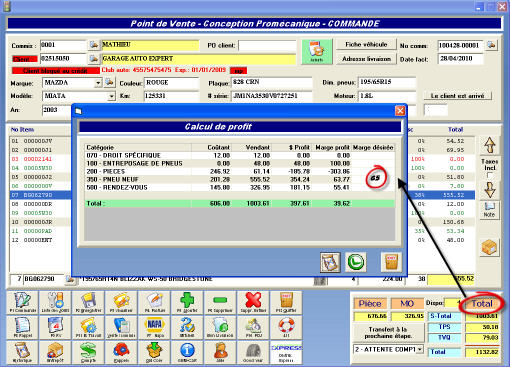The height and width of the screenshot is (367, 510).
Task: Click the Fiche véhicule button
Action: pyautogui.click(x=366, y=45)
